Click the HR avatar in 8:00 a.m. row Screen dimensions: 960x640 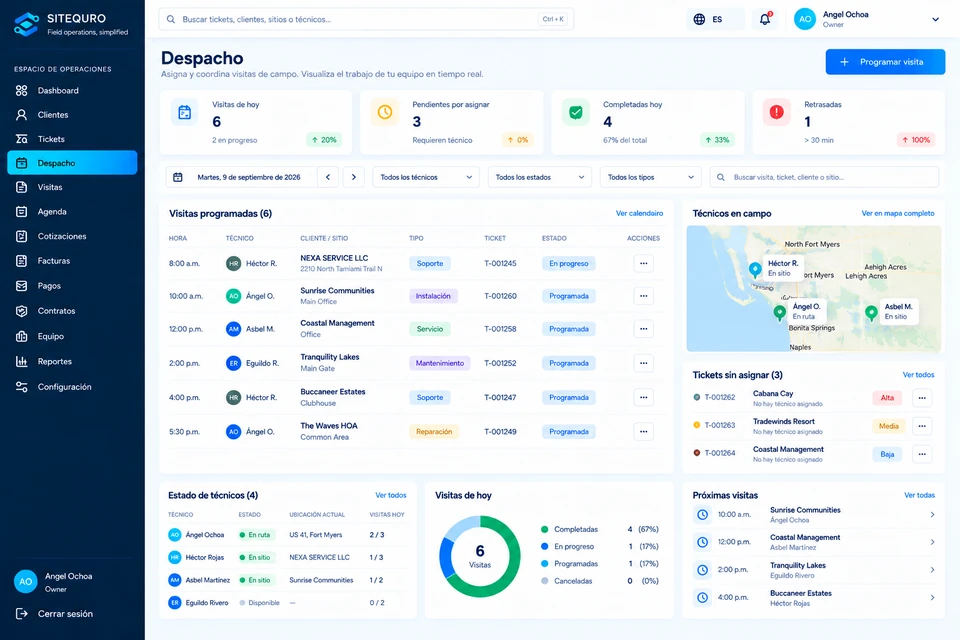click(233, 263)
